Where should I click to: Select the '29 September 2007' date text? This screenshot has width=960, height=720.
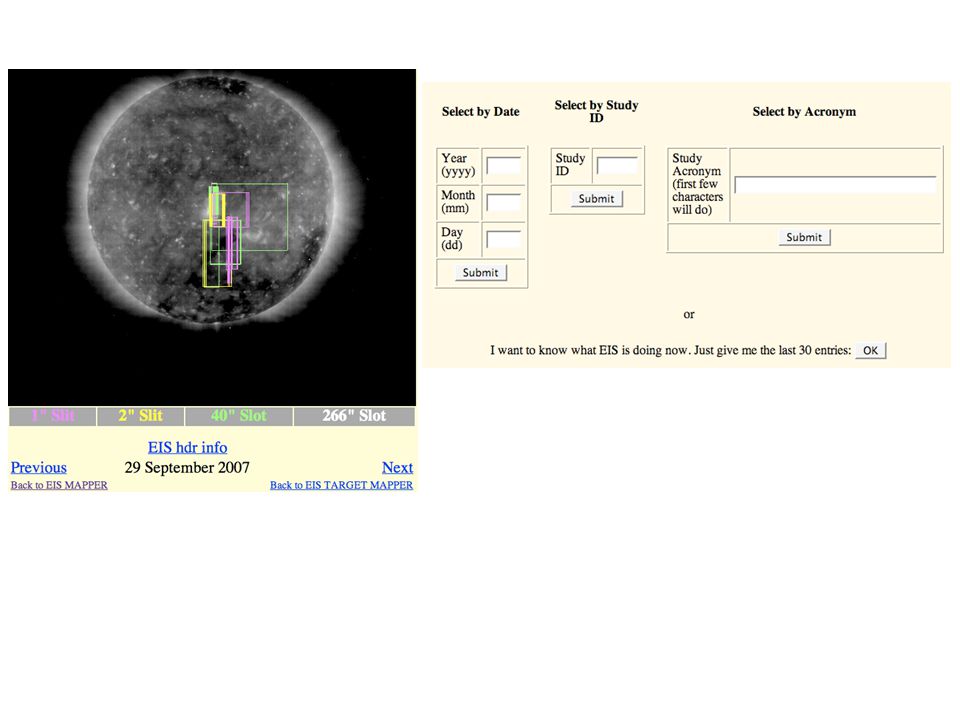(x=187, y=468)
